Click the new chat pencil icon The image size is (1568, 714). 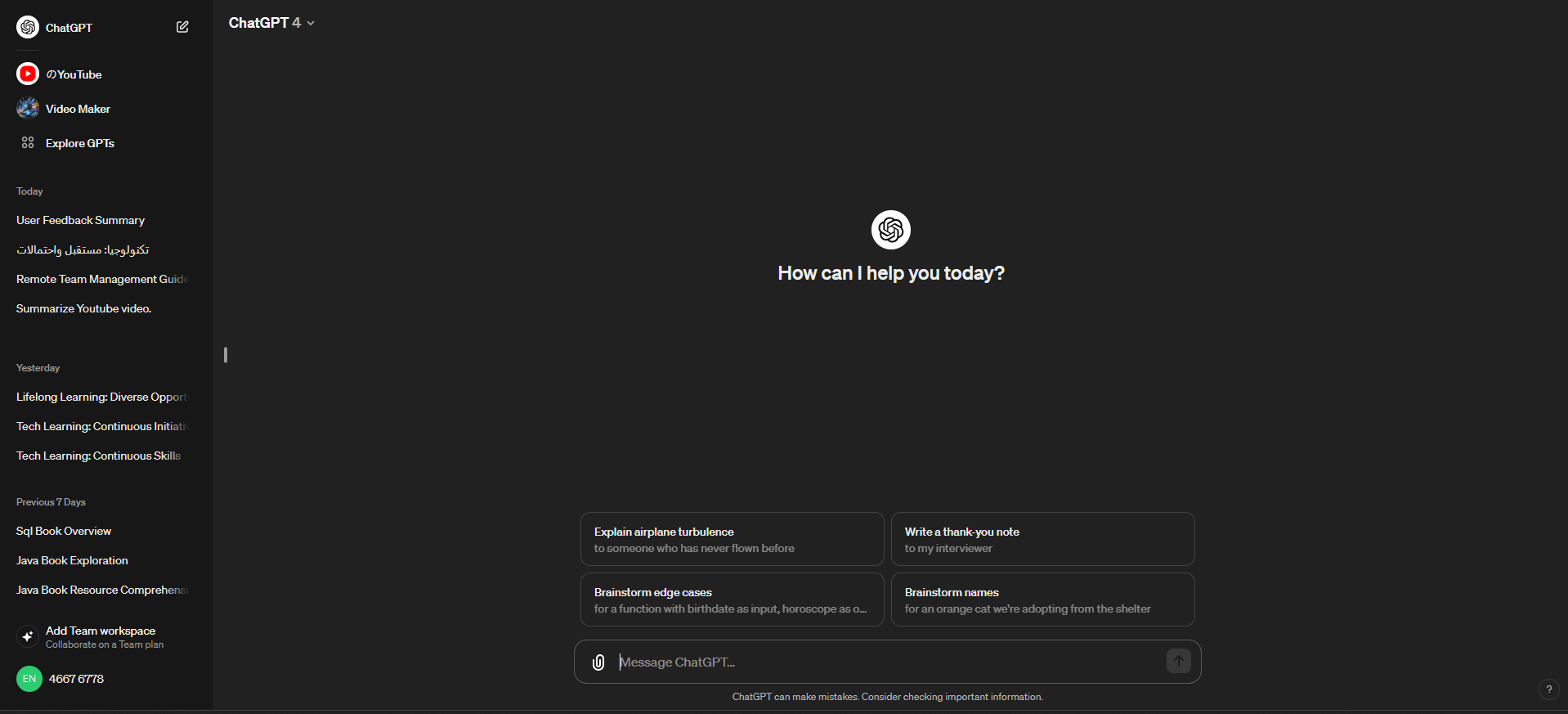click(x=182, y=27)
